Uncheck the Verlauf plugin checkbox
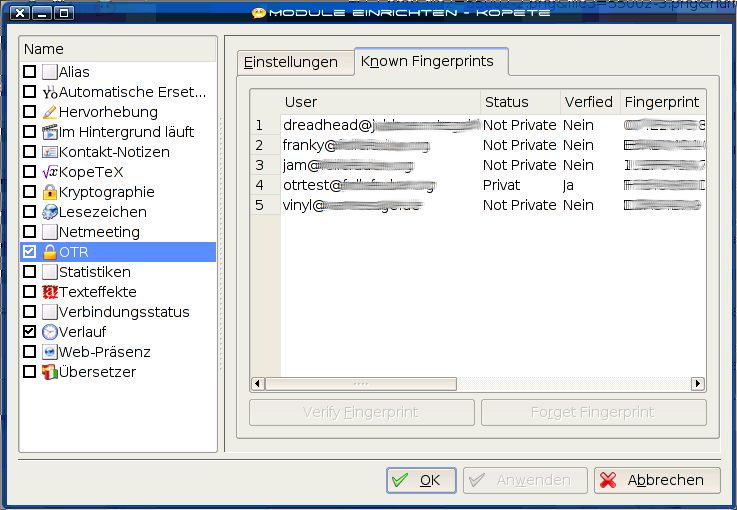737x510 pixels. pos(30,332)
